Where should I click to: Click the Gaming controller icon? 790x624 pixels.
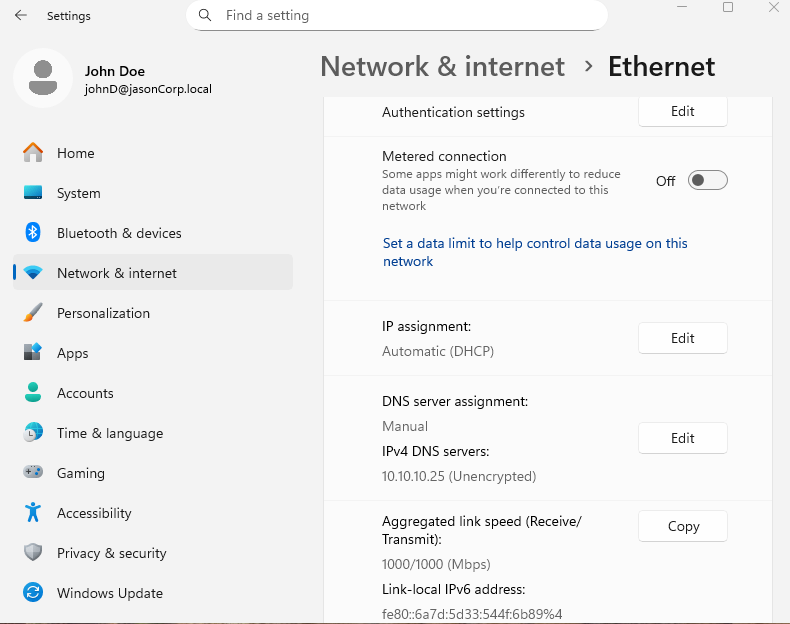pyautogui.click(x=33, y=472)
